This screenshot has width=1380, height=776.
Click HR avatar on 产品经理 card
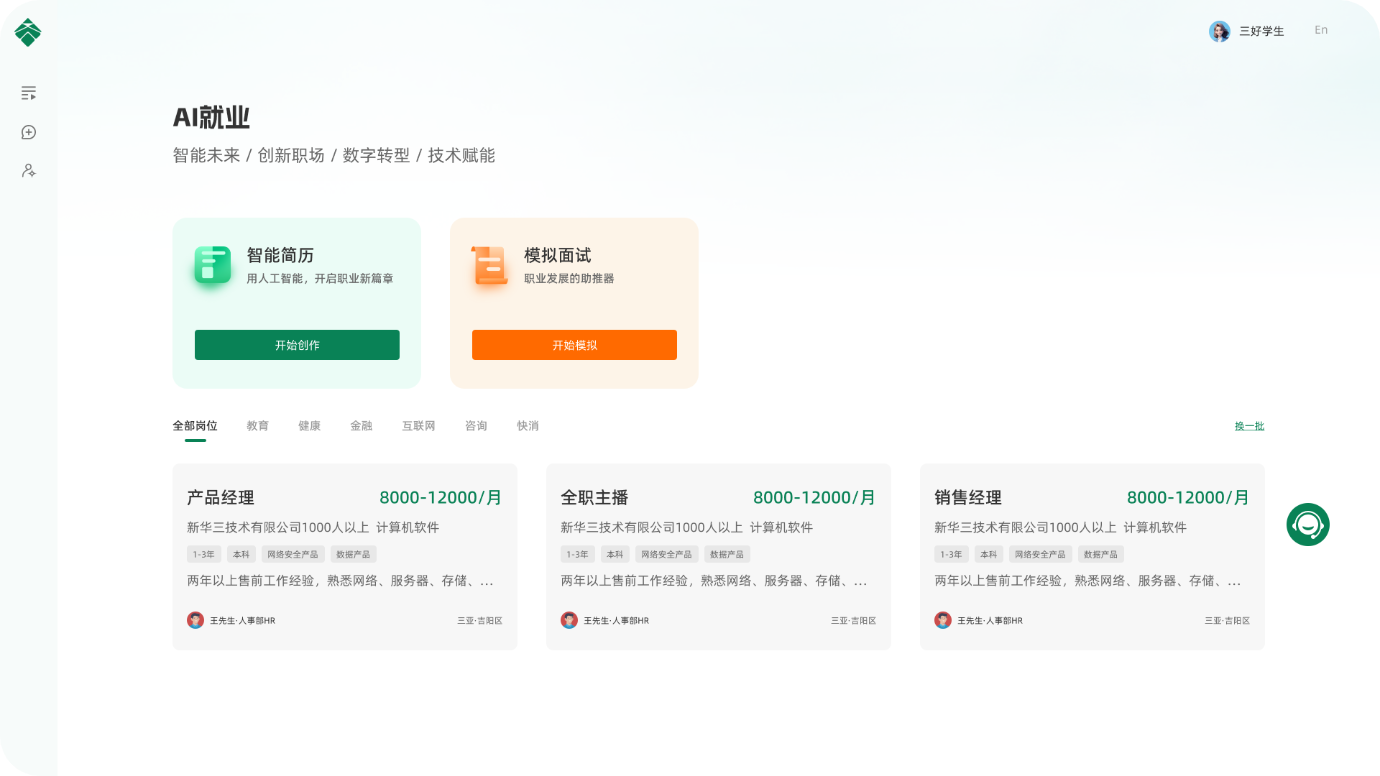pos(196,620)
